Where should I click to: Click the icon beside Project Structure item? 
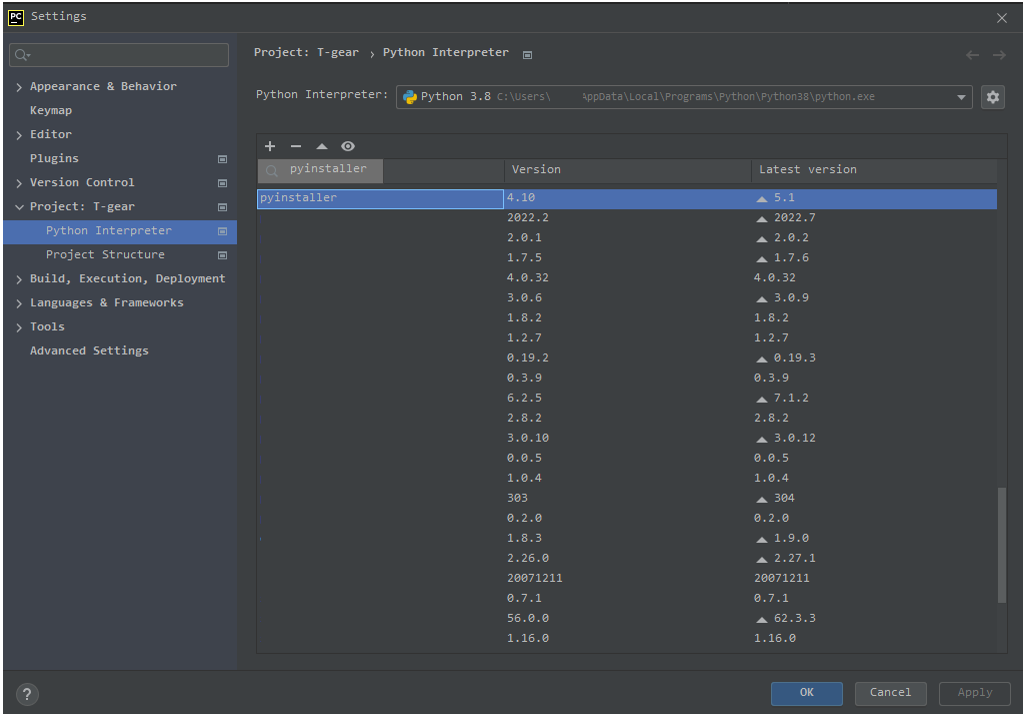[222, 255]
